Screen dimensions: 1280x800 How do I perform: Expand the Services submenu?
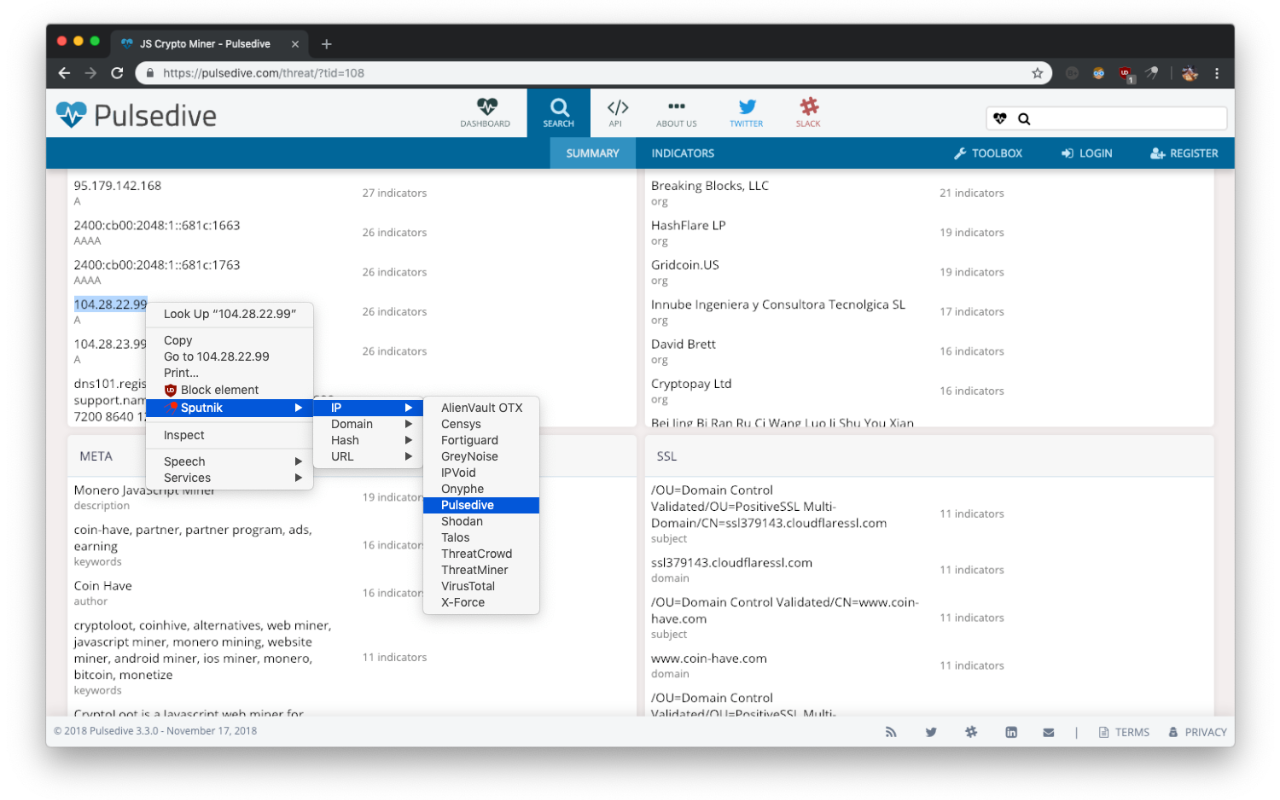[230, 477]
